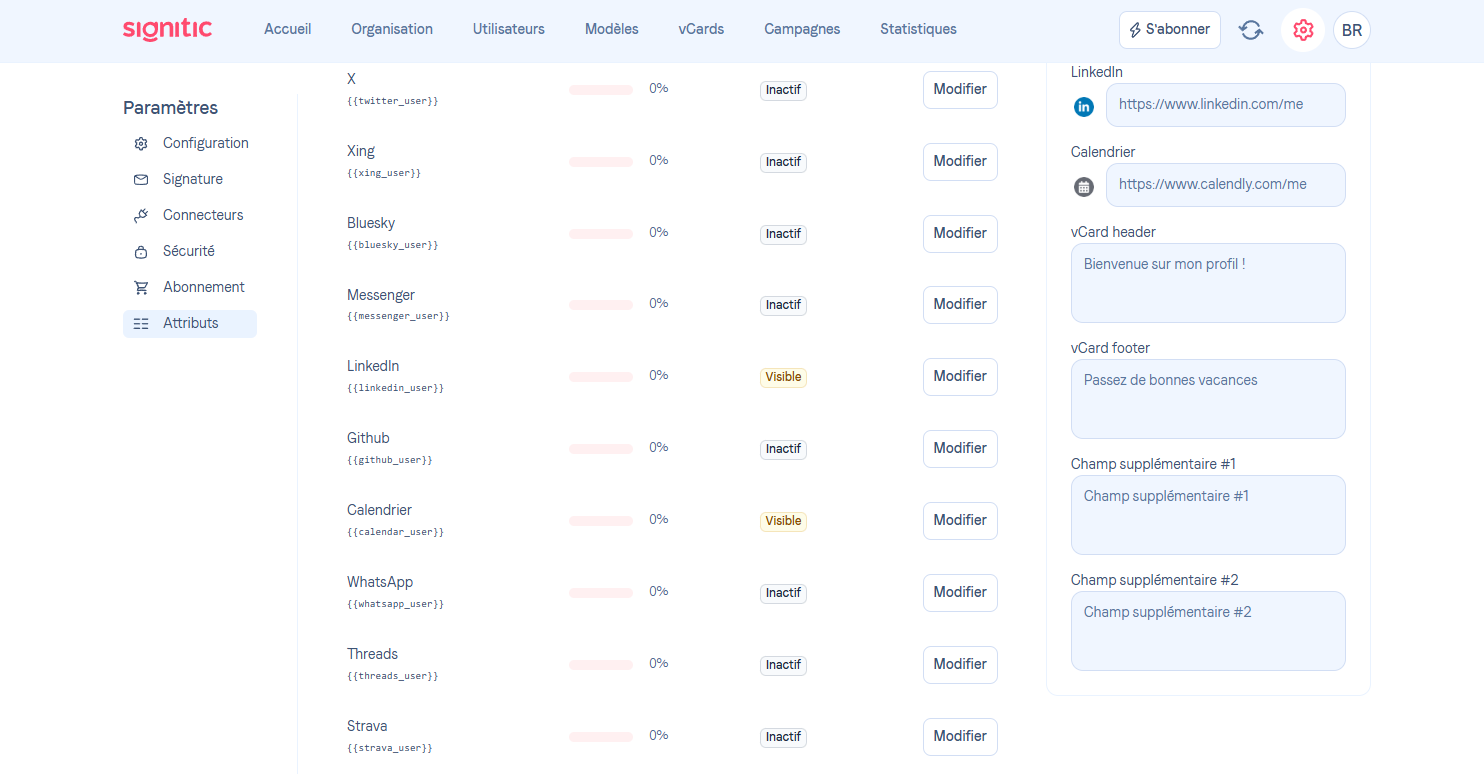Click Modifier for the WhatsApp attribute

click(x=960, y=592)
